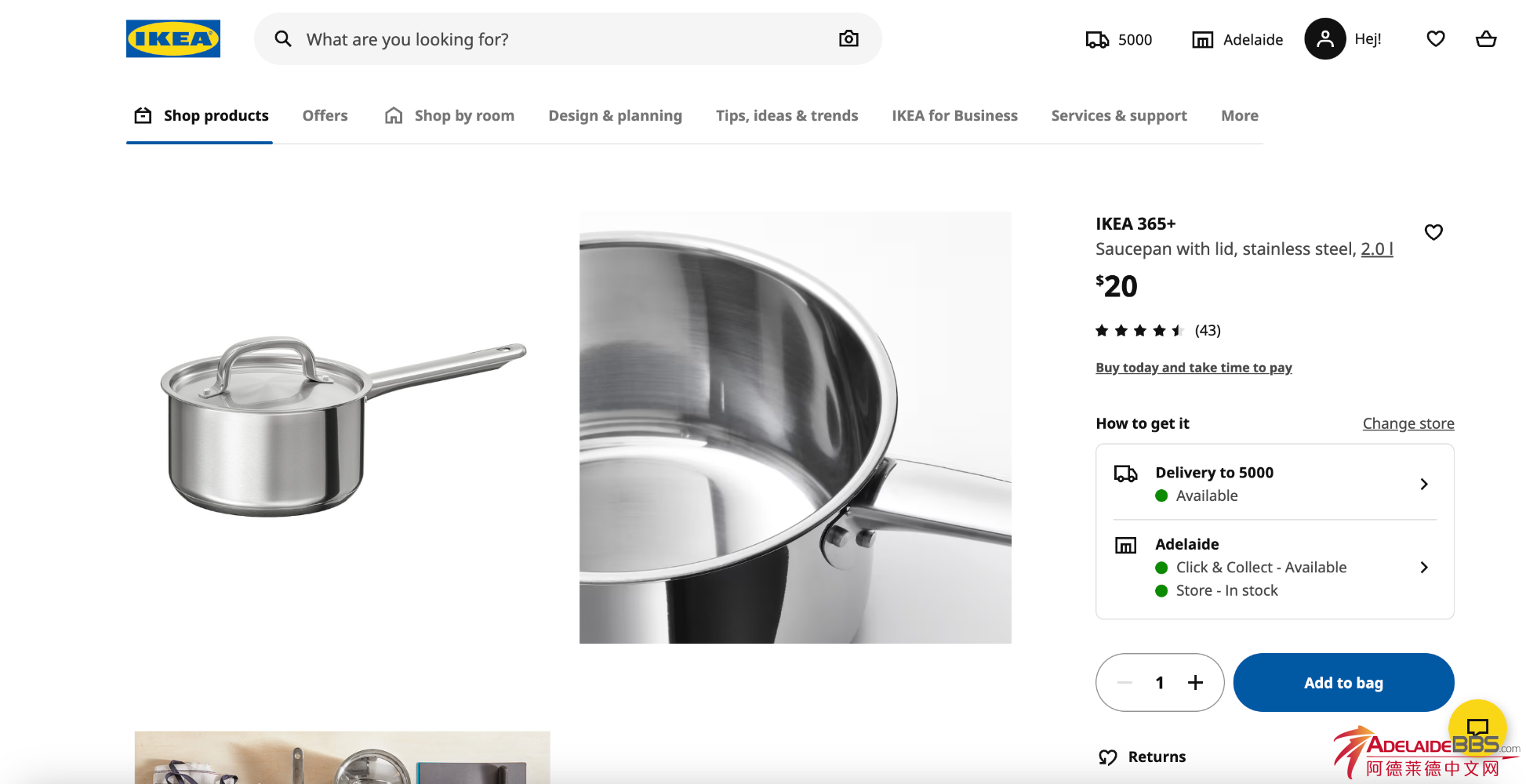
Task: Click the IKEA logo
Action: pos(173,39)
